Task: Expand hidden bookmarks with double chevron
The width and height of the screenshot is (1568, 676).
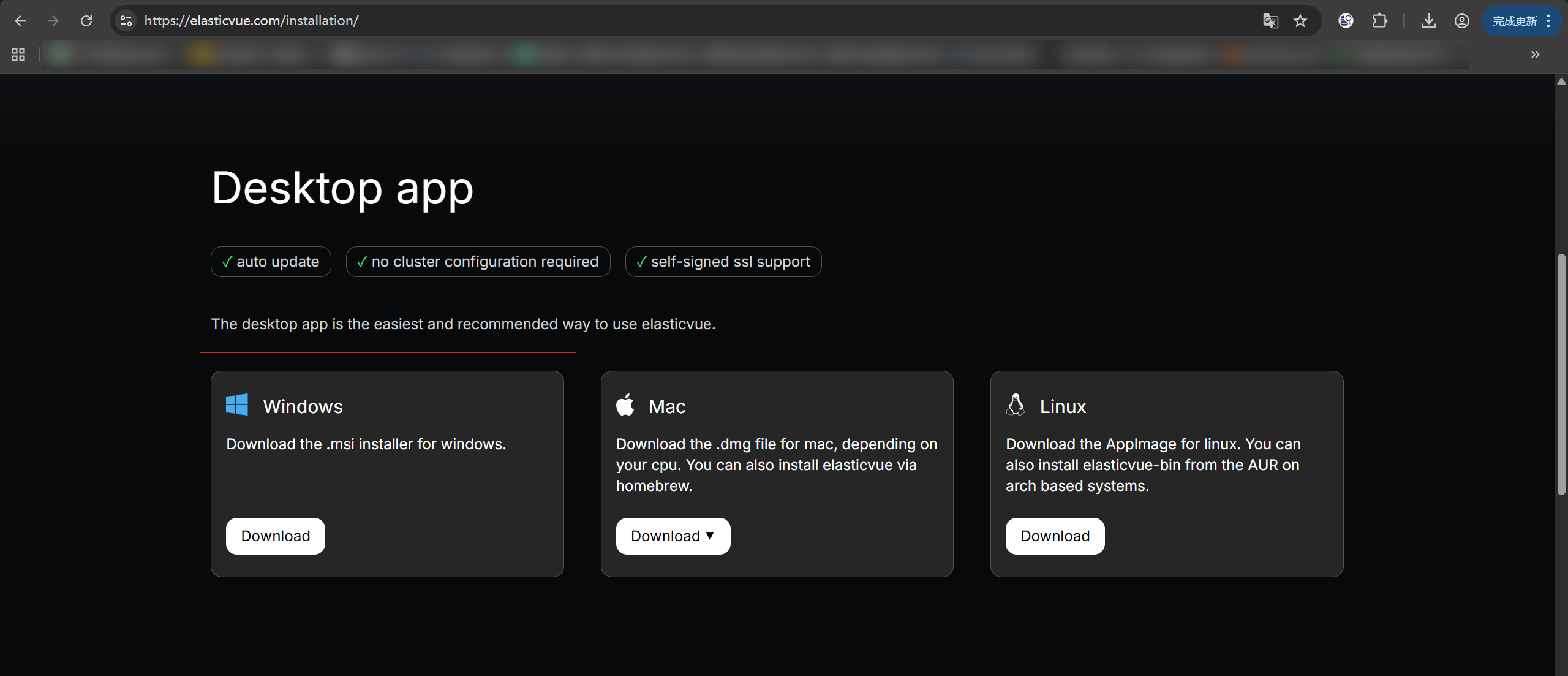Action: coord(1535,55)
